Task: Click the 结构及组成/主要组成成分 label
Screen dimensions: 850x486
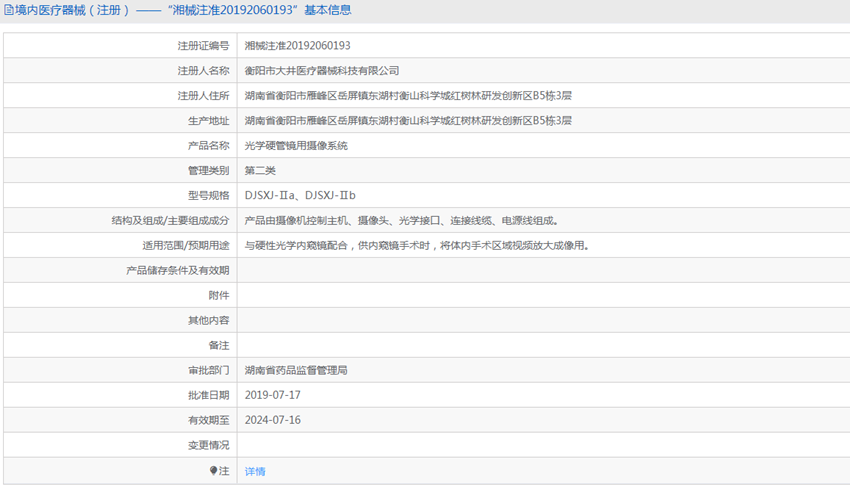Action: coord(170,221)
